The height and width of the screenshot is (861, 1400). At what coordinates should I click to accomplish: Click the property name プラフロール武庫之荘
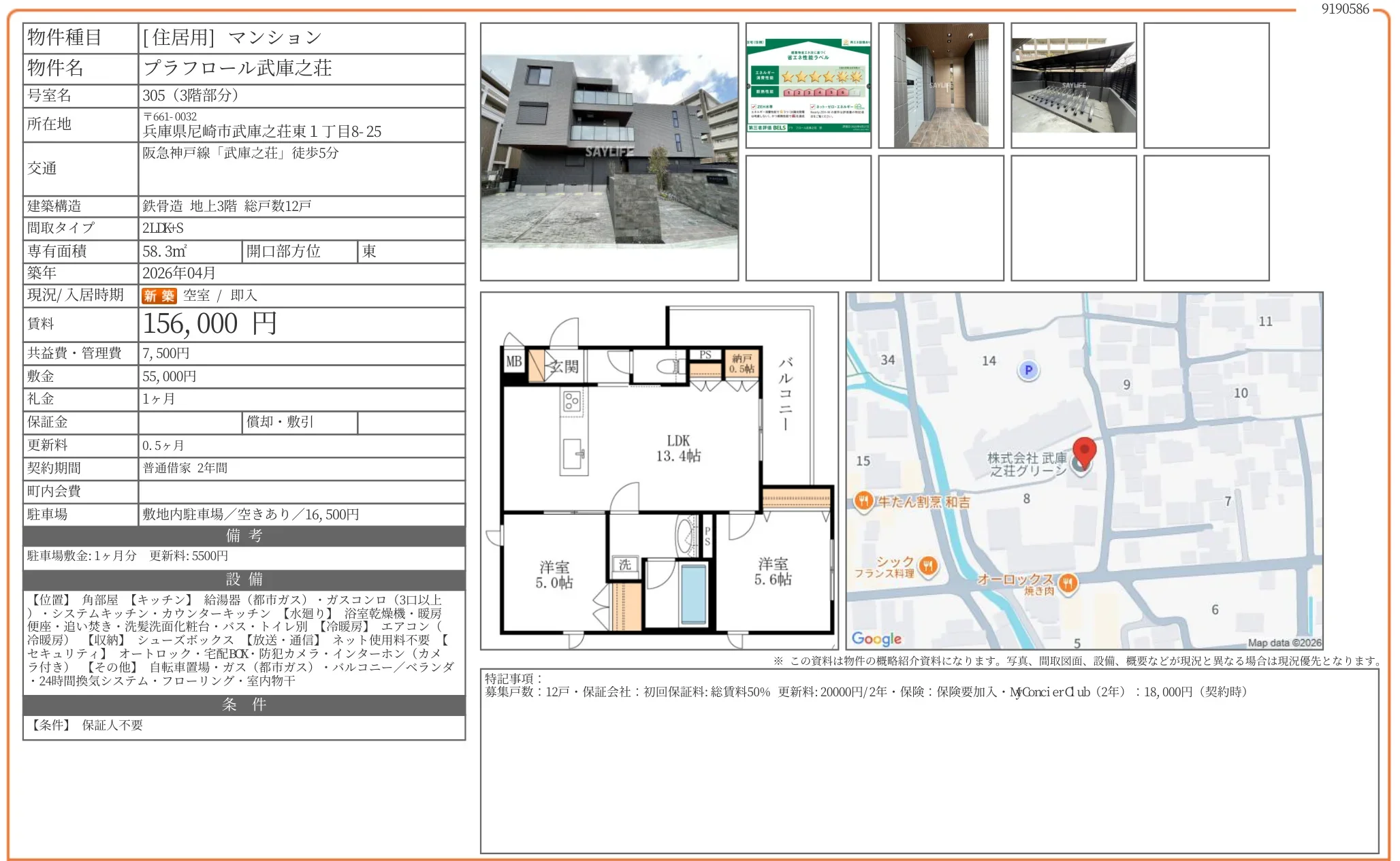pyautogui.click(x=238, y=68)
